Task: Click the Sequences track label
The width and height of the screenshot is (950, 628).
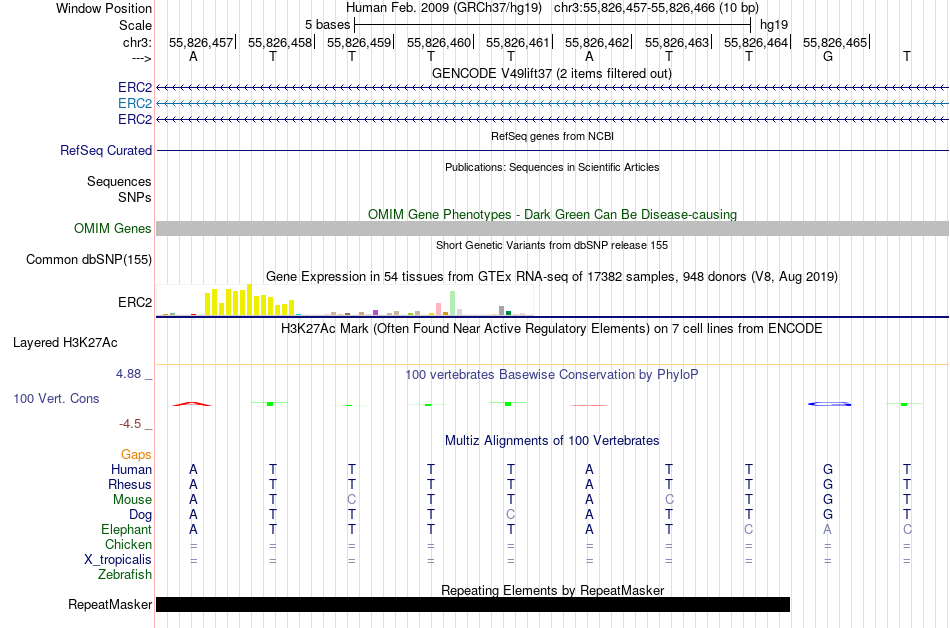Action: click(x=119, y=182)
